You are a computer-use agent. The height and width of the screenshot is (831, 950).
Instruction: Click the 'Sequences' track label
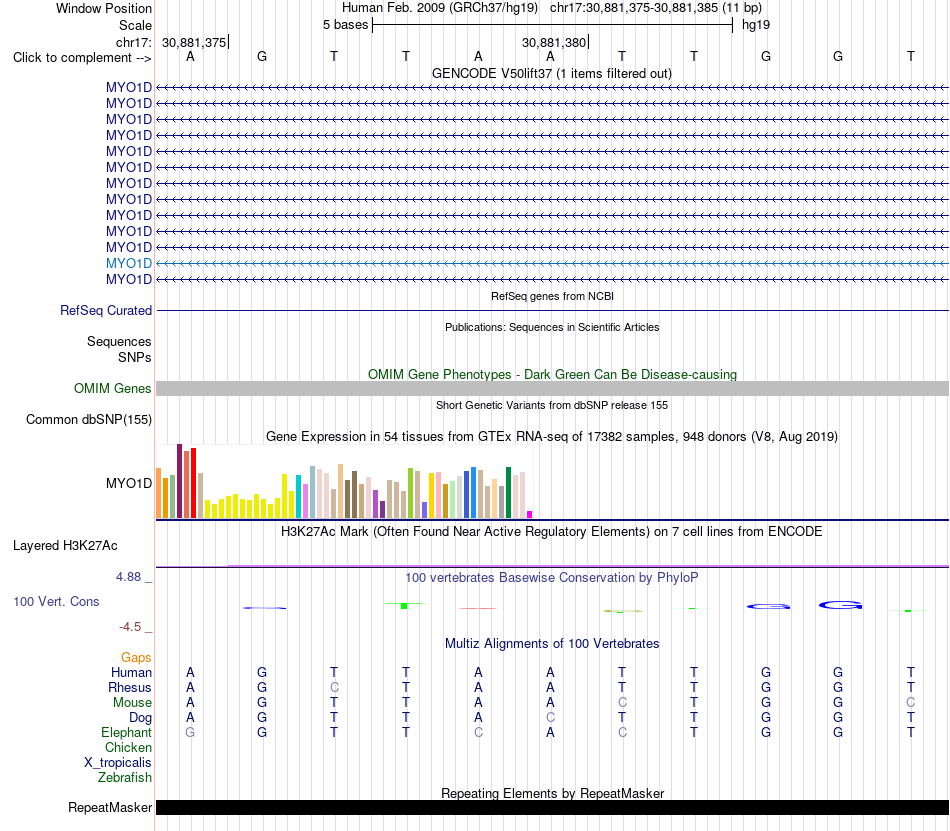pos(119,342)
